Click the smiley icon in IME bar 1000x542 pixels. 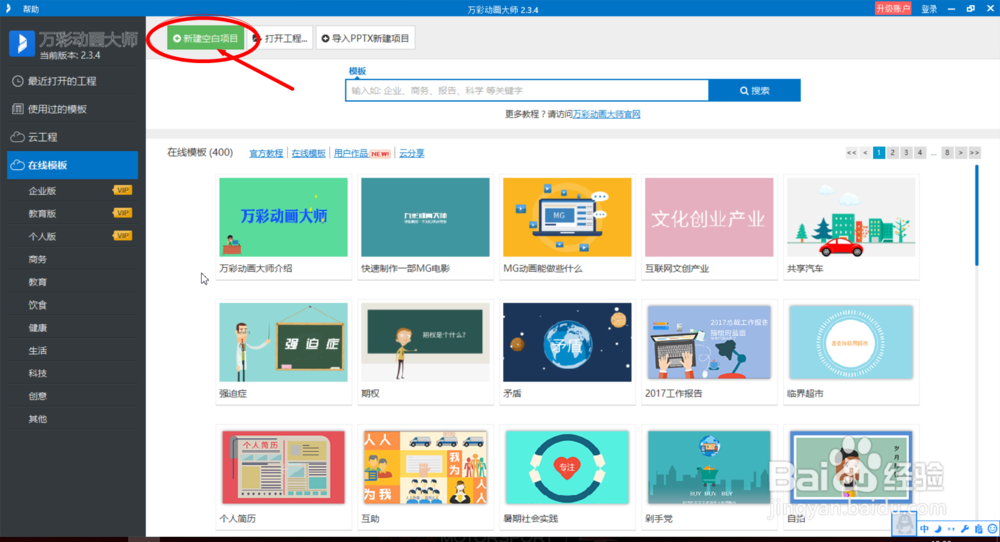tap(992, 529)
